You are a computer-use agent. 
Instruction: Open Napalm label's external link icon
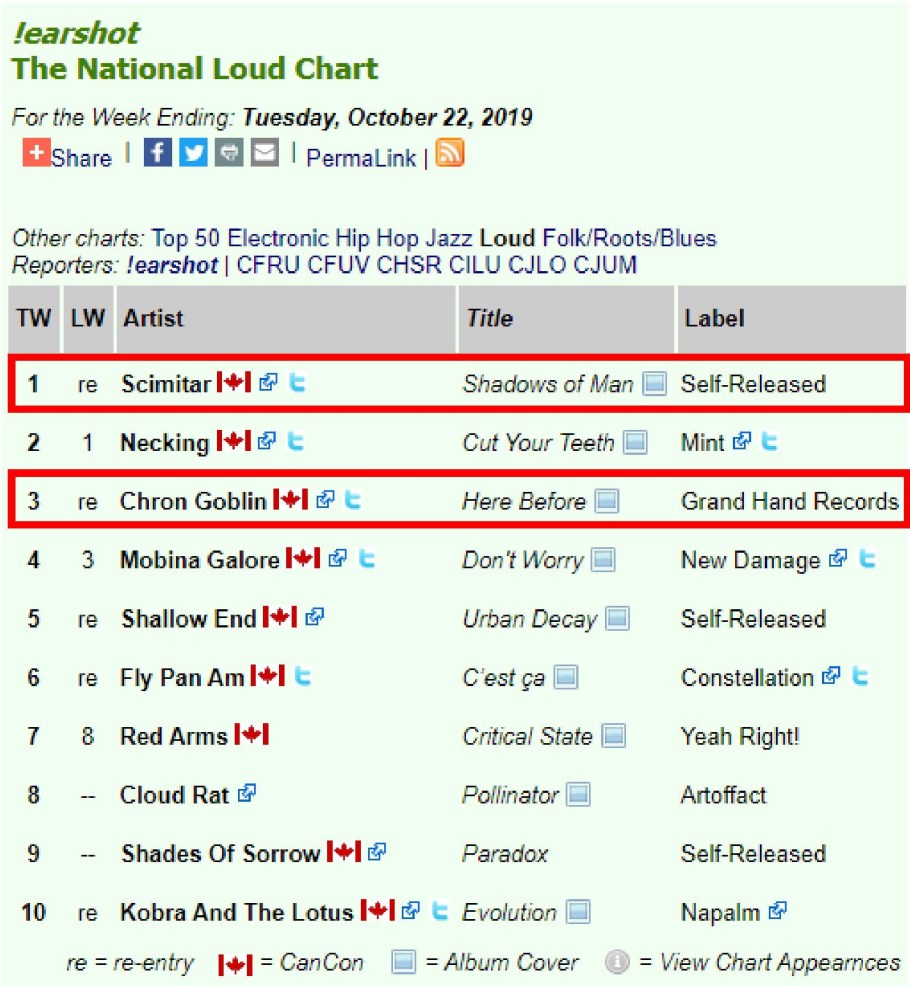[778, 912]
